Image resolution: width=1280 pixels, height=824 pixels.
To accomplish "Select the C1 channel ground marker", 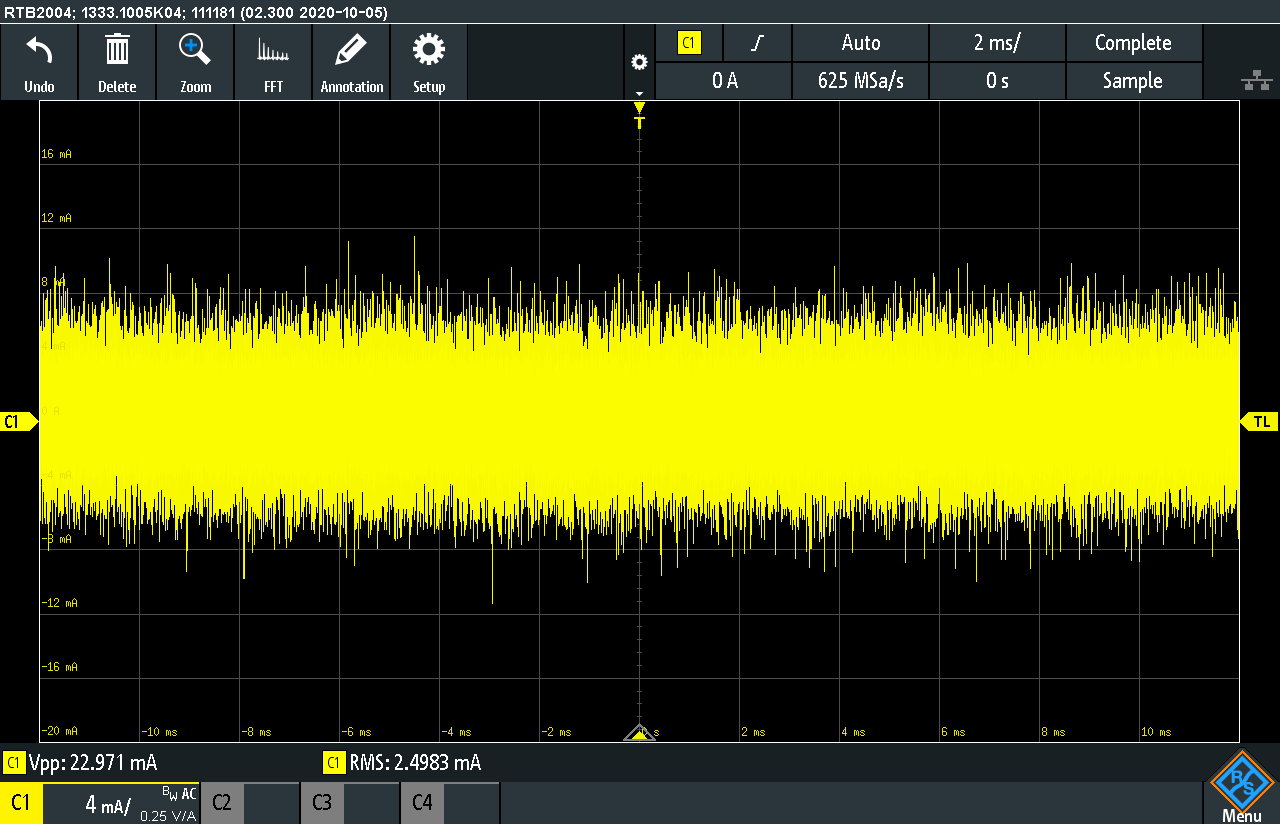I will [18, 422].
